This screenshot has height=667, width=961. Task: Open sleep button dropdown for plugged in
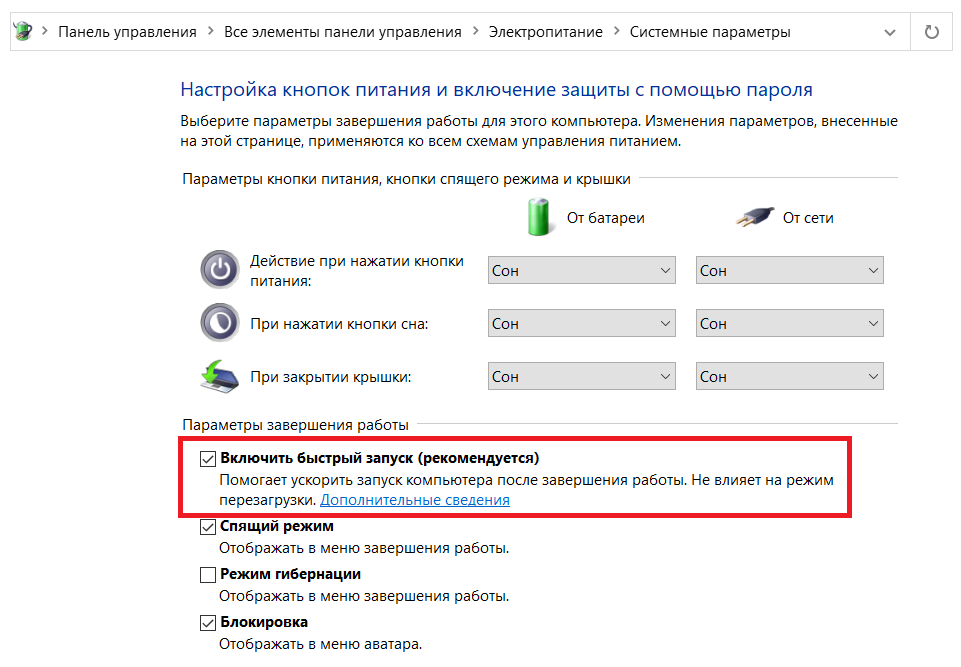(x=789, y=323)
